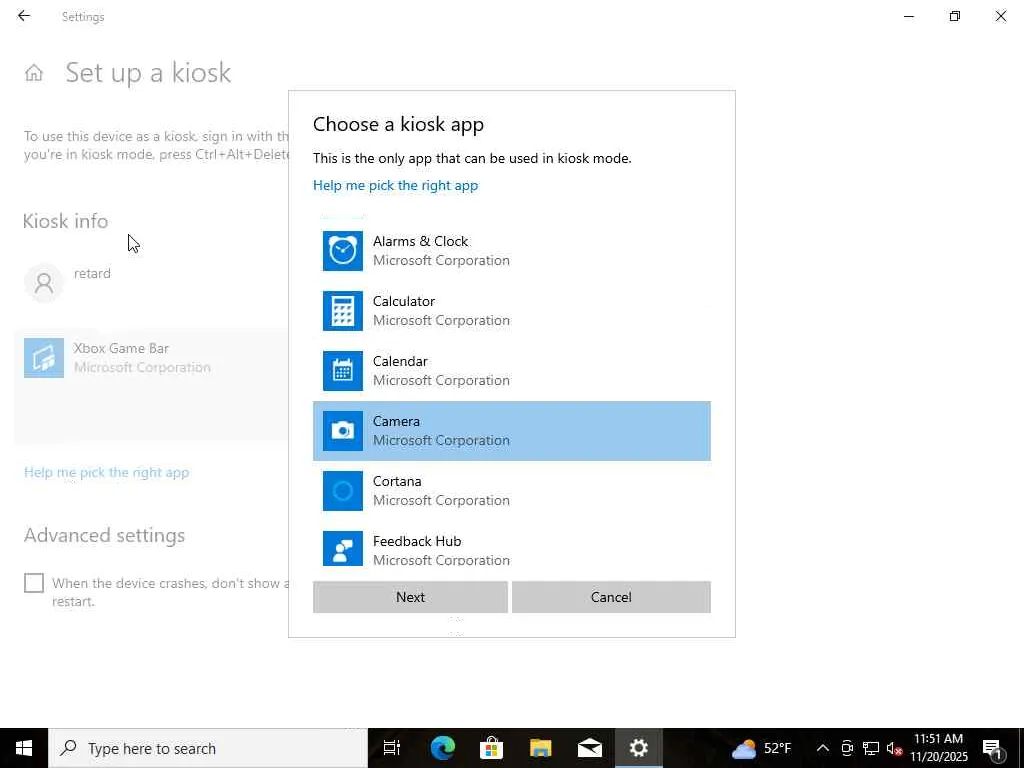Choose the 'Camera' app name text
Viewport: 1024px width, 768px height.
pyautogui.click(x=396, y=421)
